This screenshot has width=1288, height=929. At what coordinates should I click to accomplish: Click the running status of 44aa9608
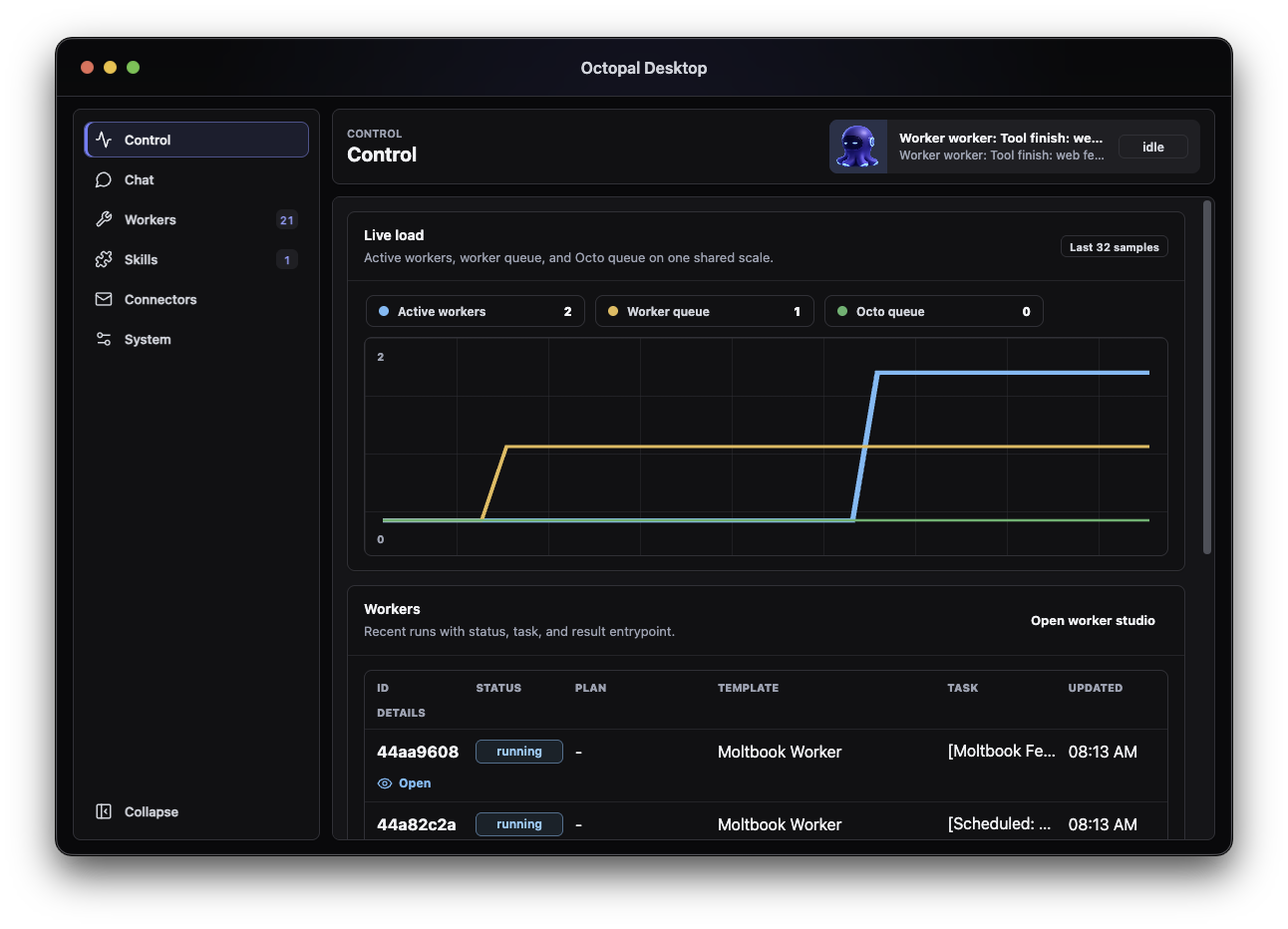pos(519,752)
